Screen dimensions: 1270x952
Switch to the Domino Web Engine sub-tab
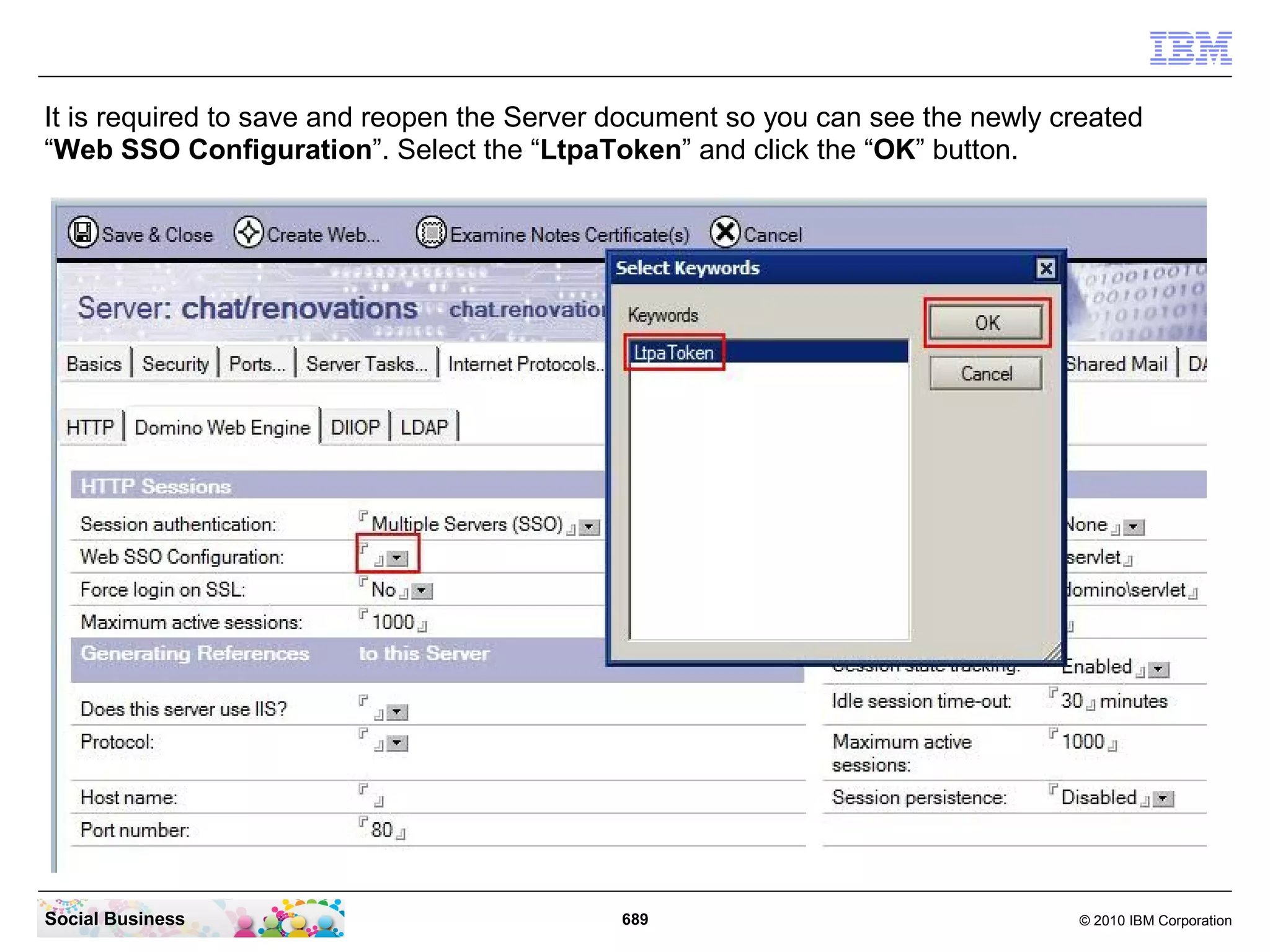point(222,427)
